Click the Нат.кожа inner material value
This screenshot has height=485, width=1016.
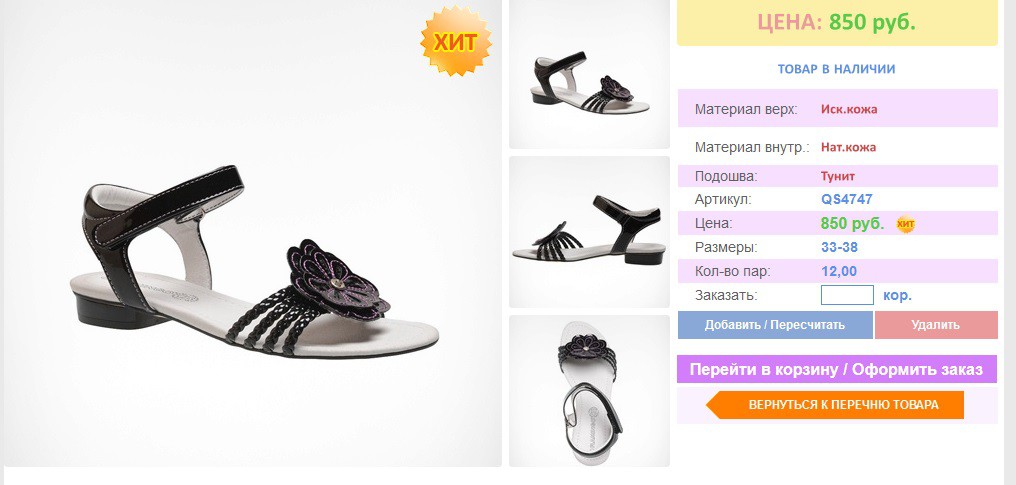click(x=849, y=147)
